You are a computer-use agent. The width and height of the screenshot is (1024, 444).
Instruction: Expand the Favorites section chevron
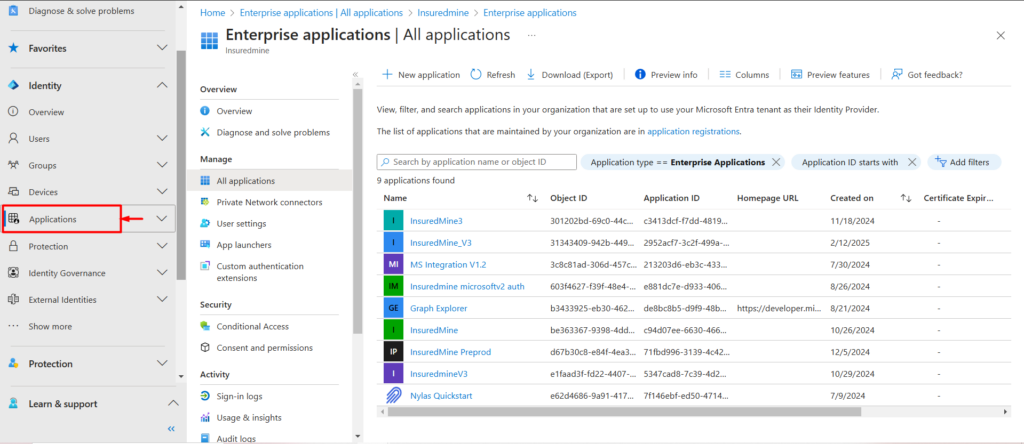(163, 48)
